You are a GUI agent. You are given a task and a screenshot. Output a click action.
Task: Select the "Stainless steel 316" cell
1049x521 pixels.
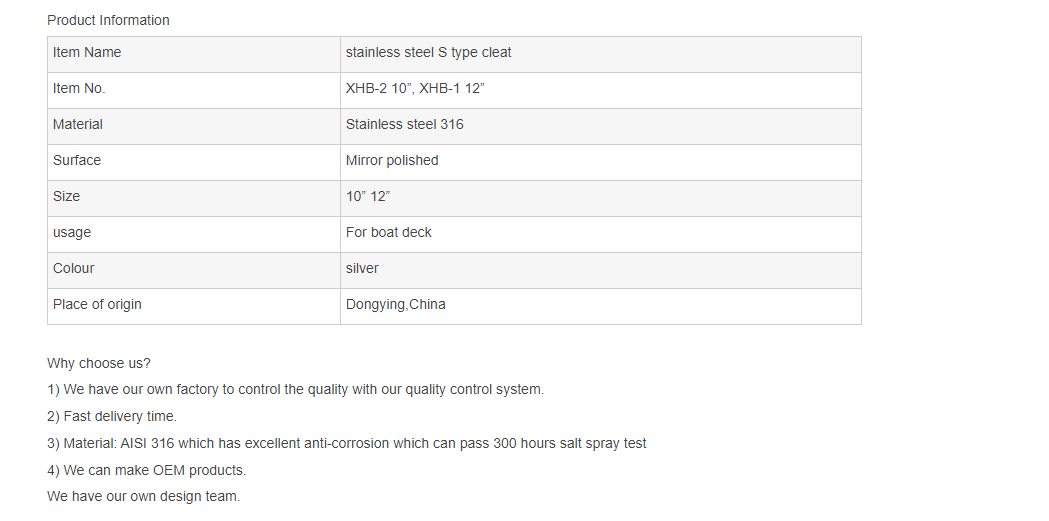coord(405,124)
